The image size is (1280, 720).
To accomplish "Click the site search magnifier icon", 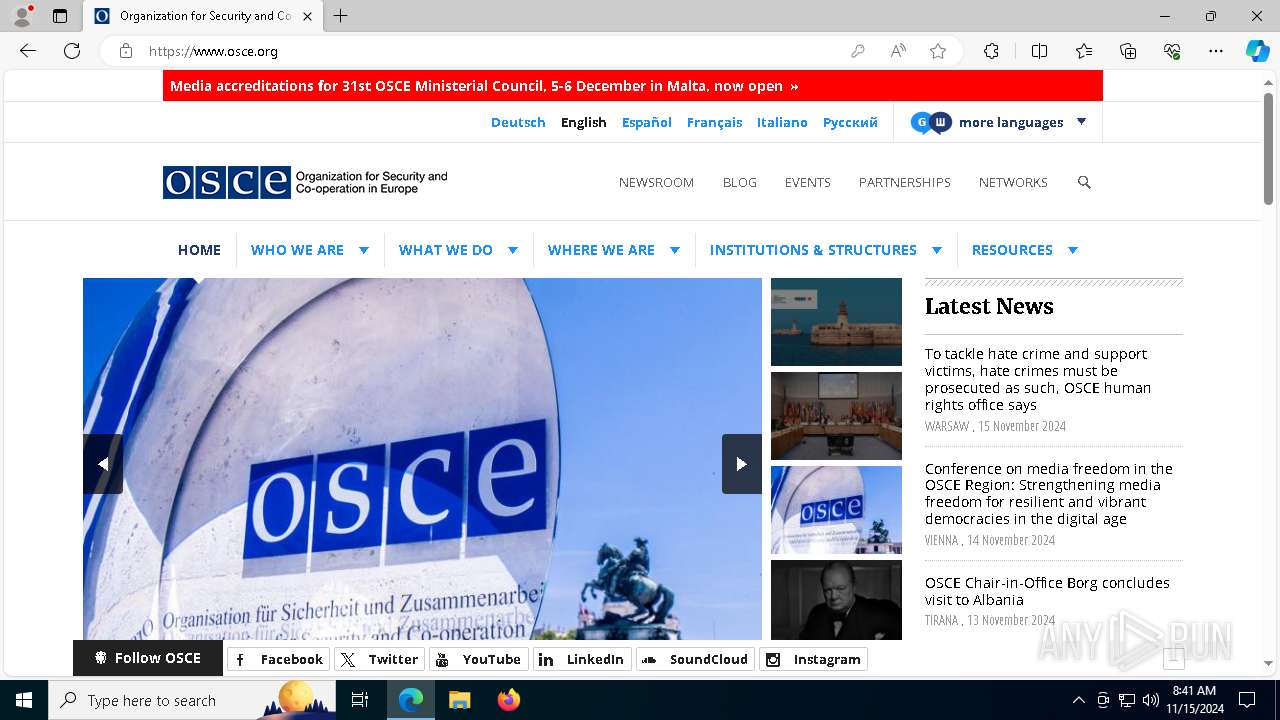I will tap(1084, 182).
